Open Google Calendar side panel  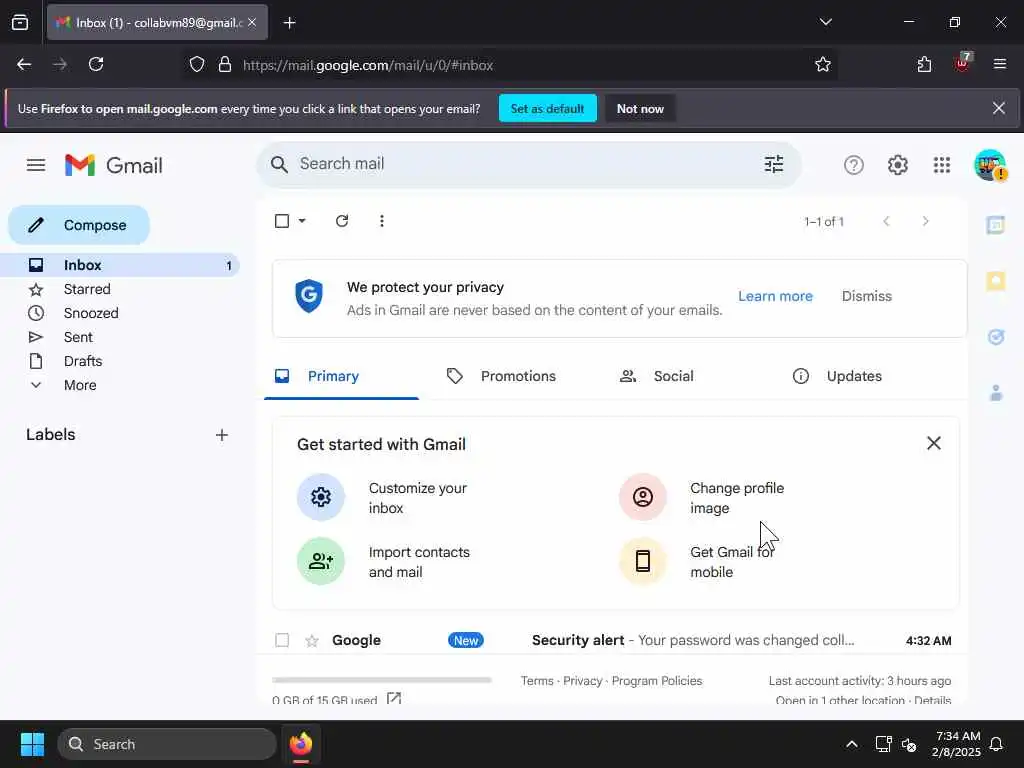pyautogui.click(x=995, y=225)
